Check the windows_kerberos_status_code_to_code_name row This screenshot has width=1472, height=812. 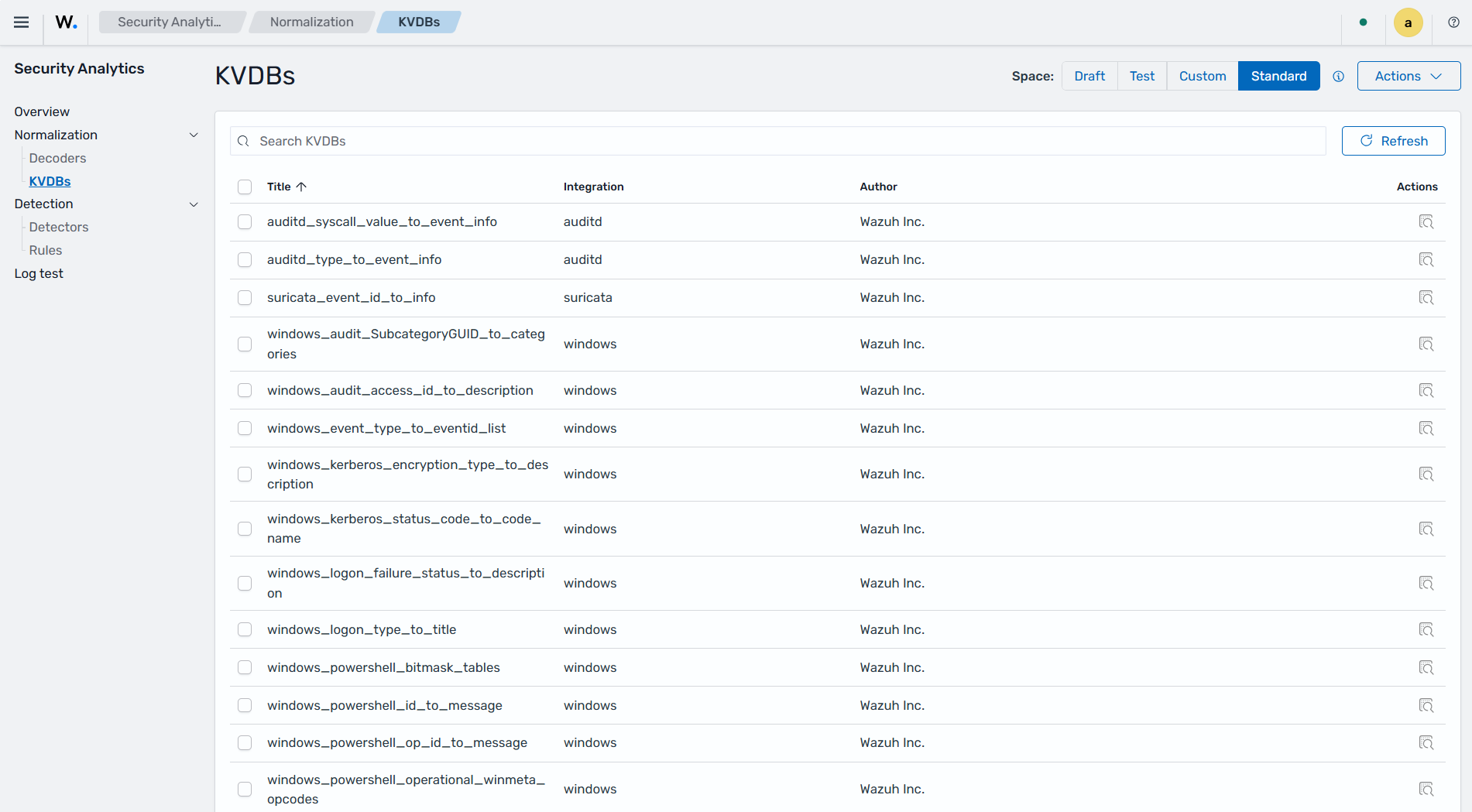pos(245,529)
